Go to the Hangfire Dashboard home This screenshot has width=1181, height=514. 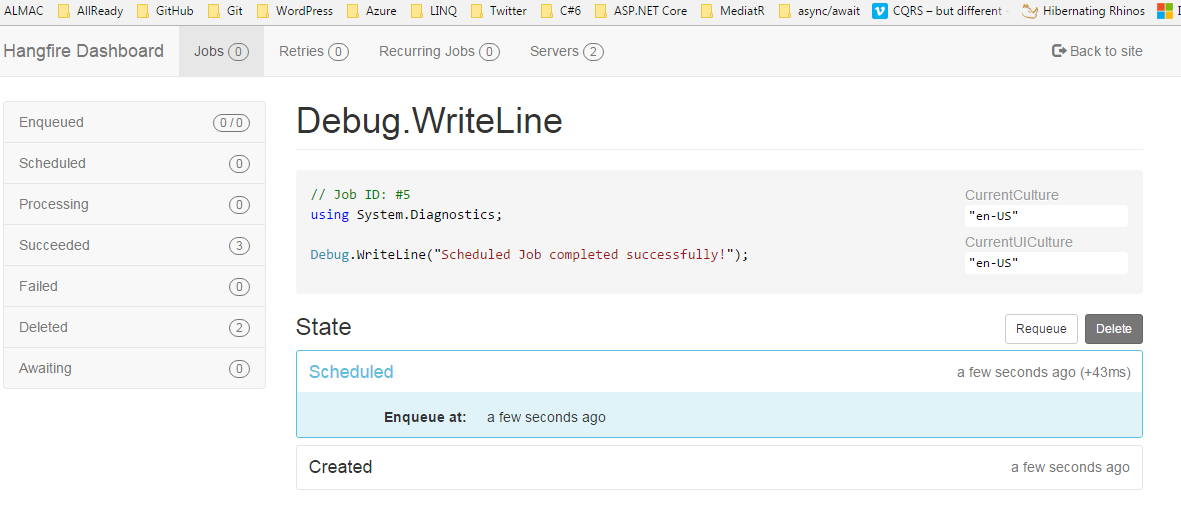pyautogui.click(x=84, y=51)
